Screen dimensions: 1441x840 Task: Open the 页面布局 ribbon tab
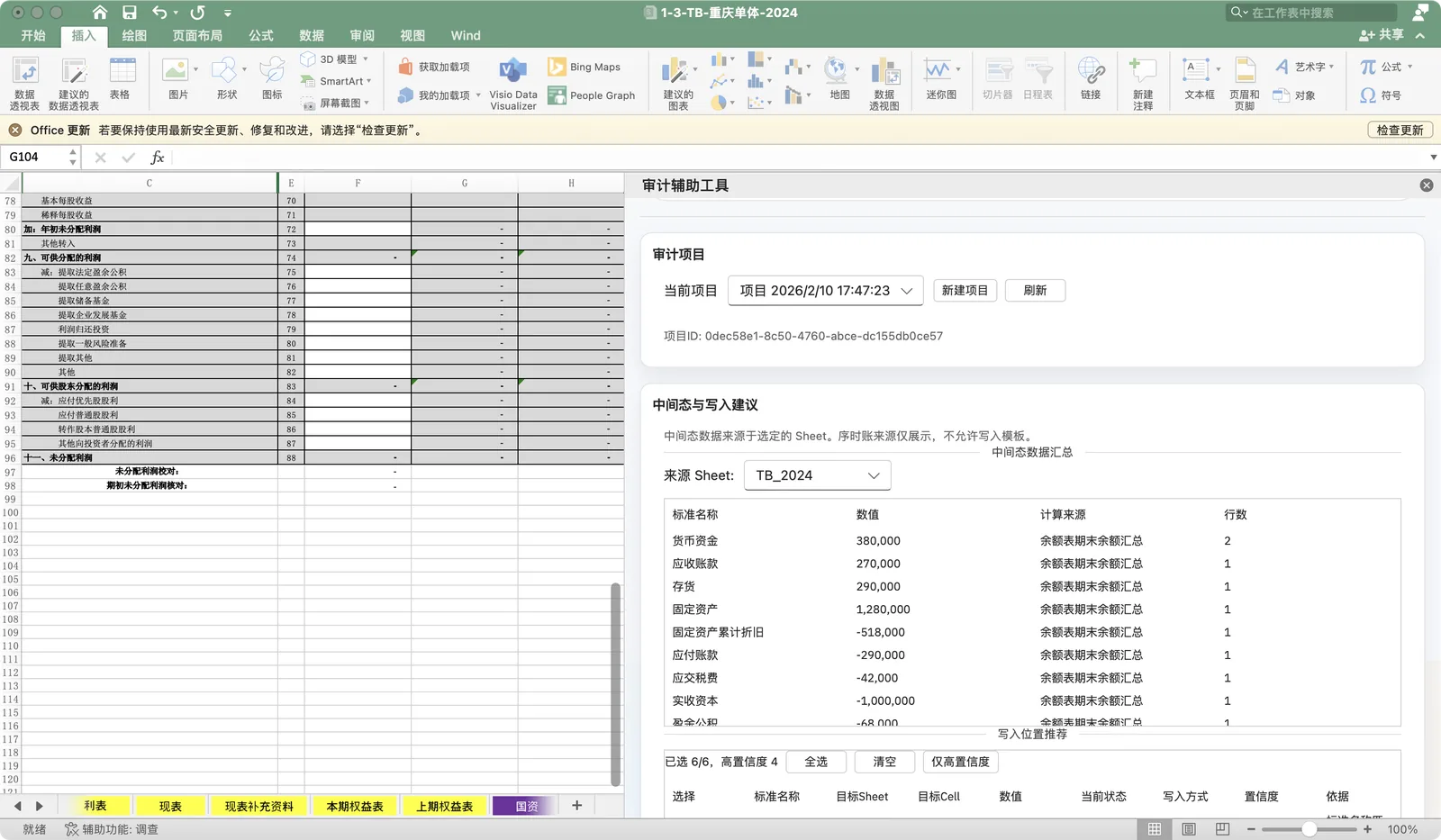pyautogui.click(x=197, y=35)
